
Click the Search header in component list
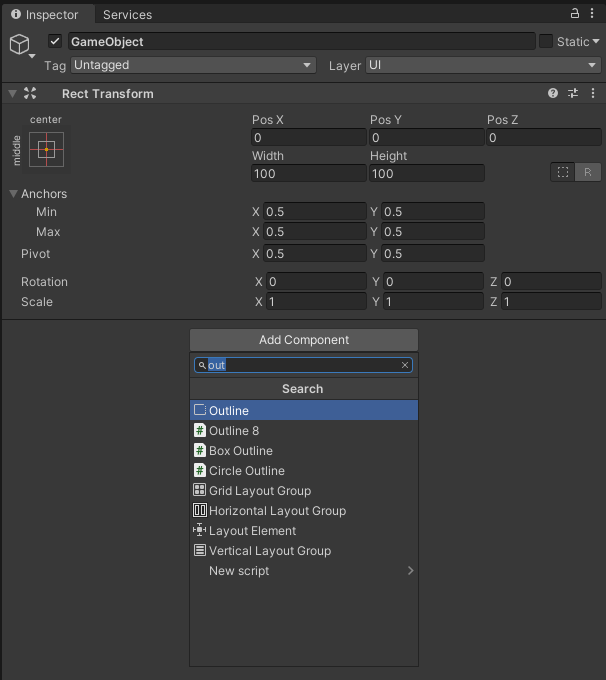click(x=303, y=389)
